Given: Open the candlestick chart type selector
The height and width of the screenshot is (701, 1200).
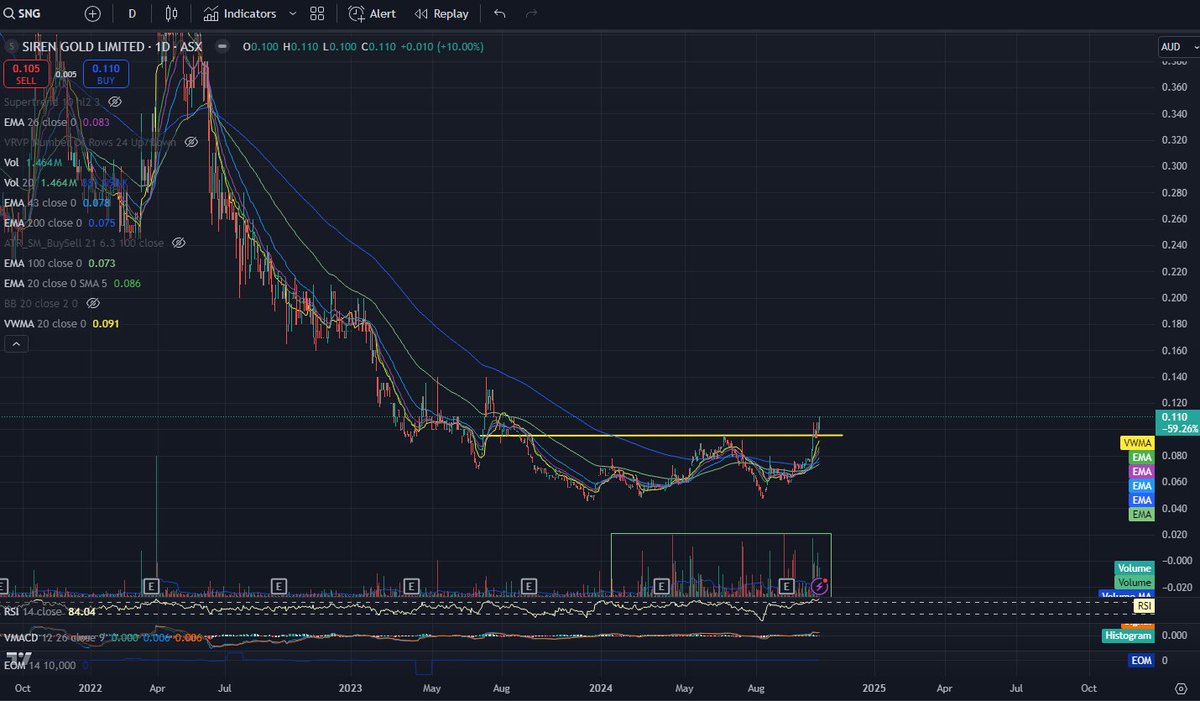Looking at the screenshot, I should pos(171,14).
